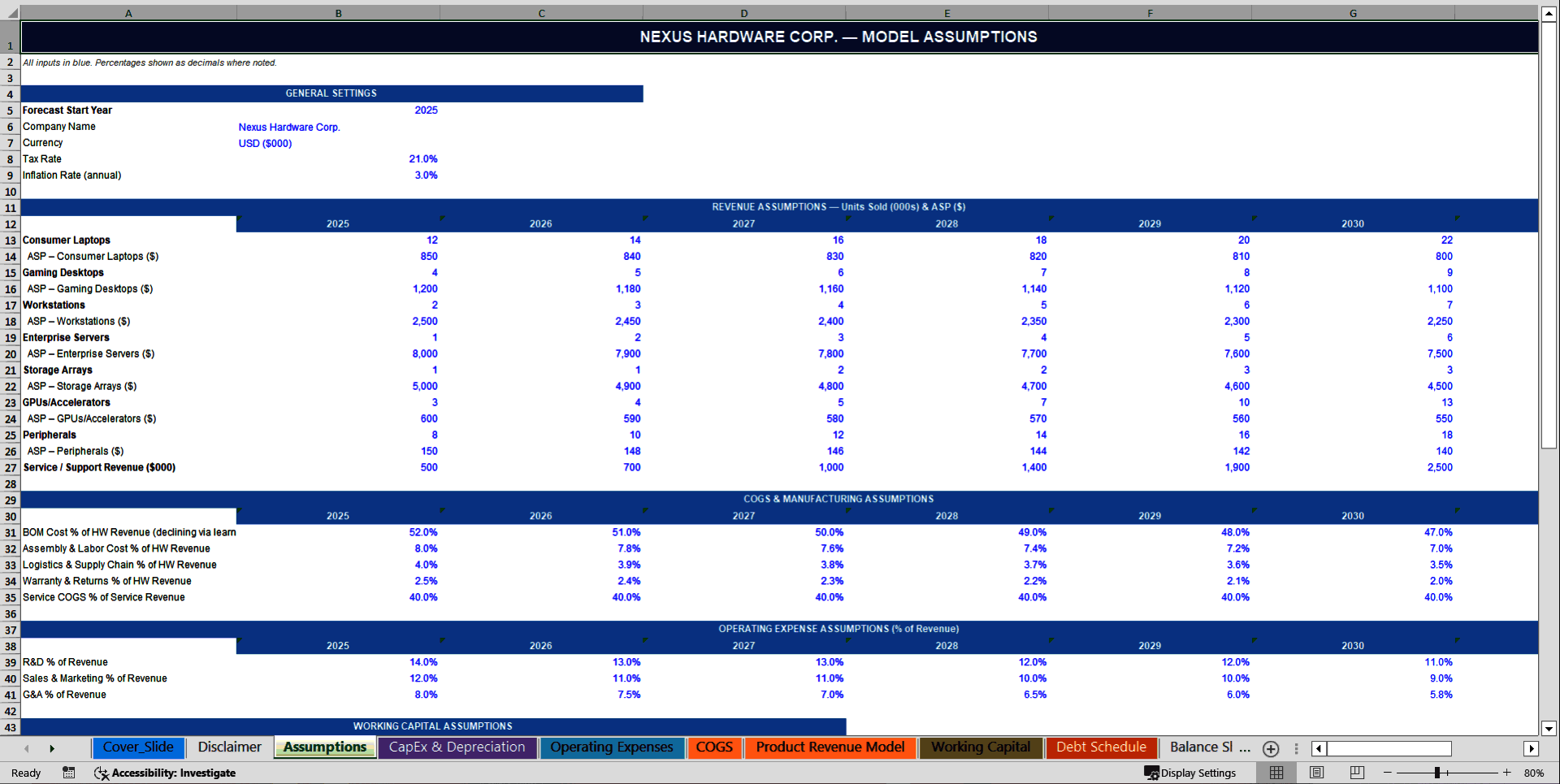1560x784 pixels.
Task: Add a new worksheet with plus icon
Action: tap(1270, 748)
